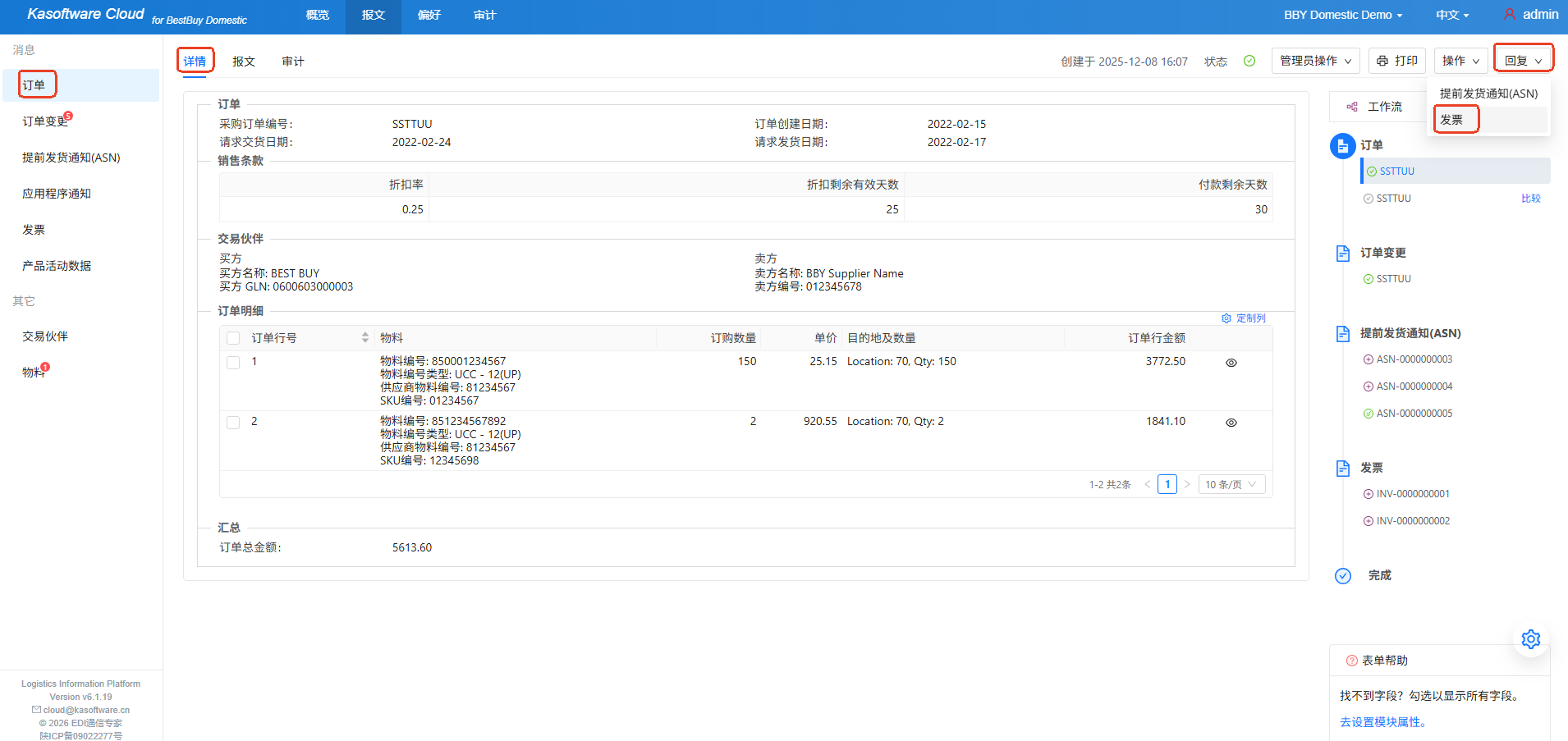Switch to the 报文 tab
1568x741 pixels.
pos(244,62)
